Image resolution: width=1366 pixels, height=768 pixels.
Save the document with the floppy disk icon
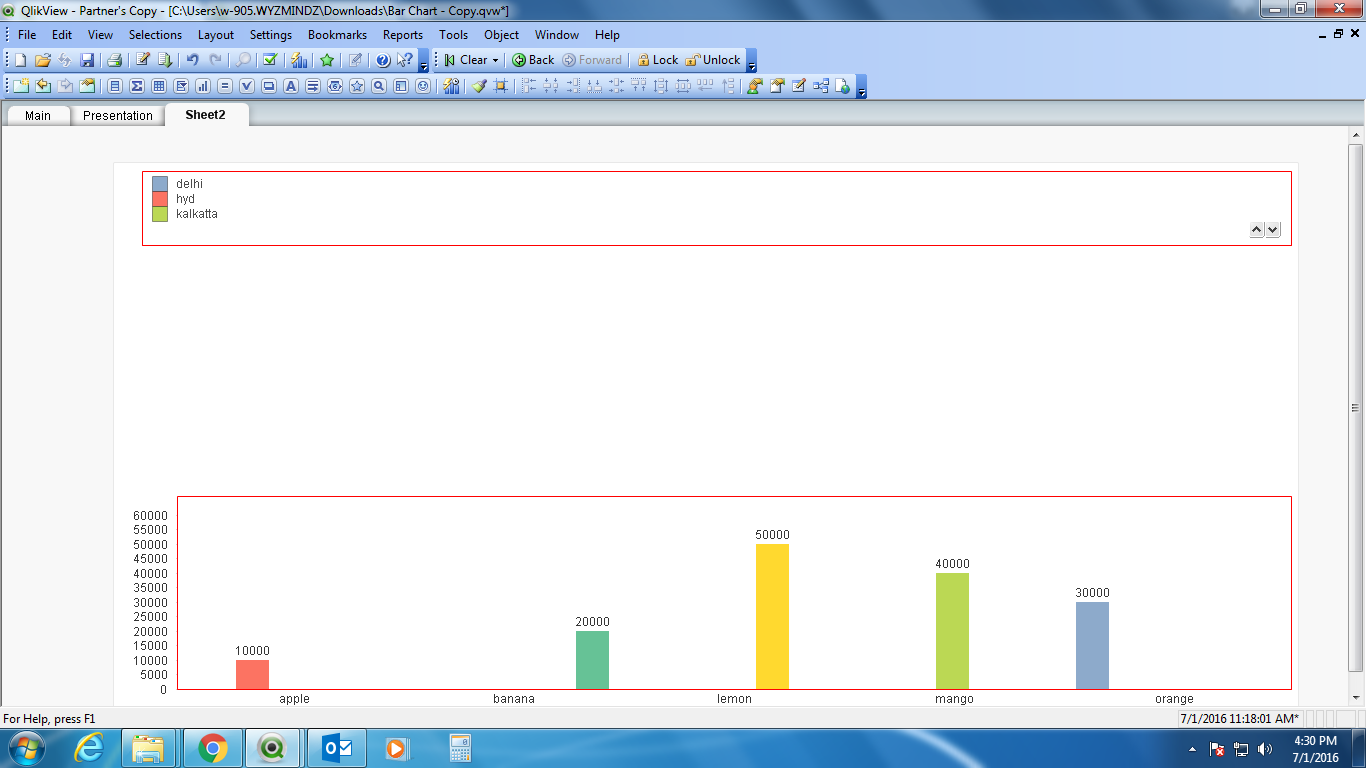87,60
